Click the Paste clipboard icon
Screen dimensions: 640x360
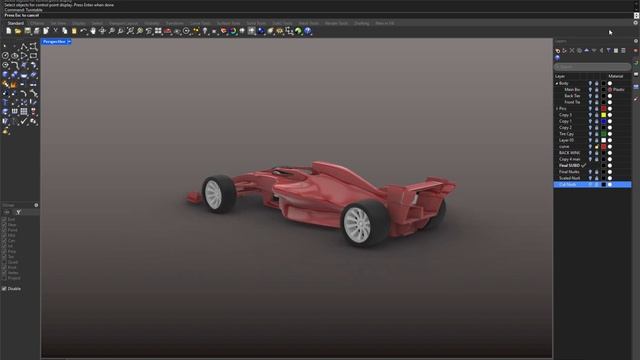pos(74,31)
